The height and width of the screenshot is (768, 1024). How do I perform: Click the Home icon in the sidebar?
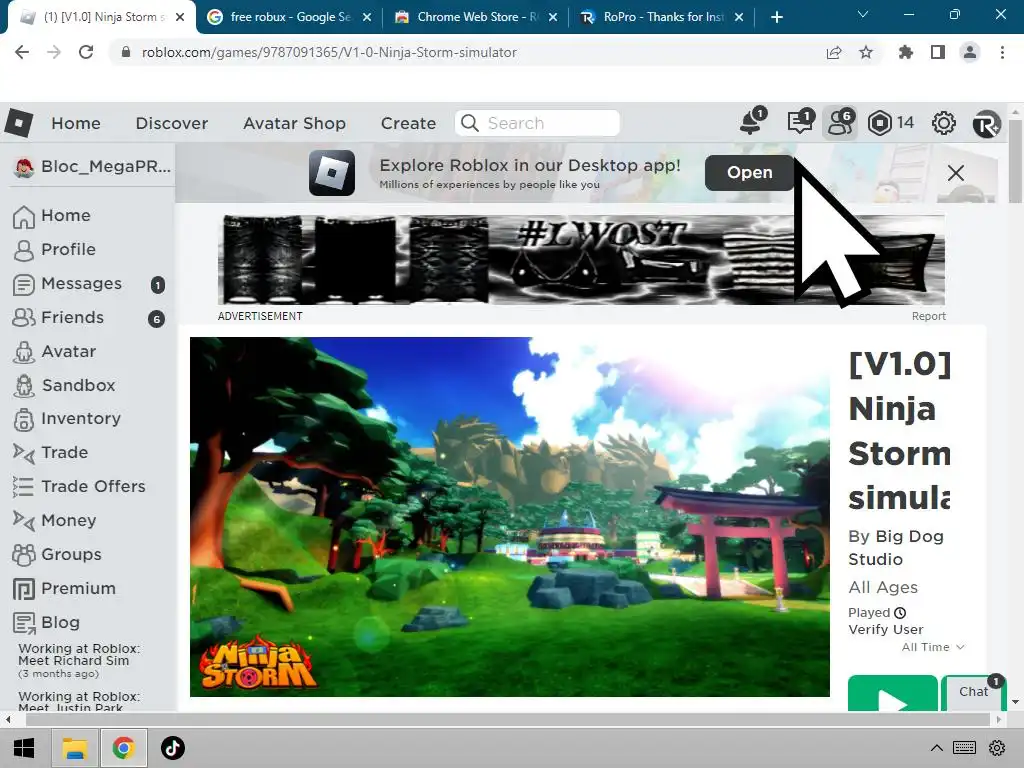pyautogui.click(x=24, y=216)
